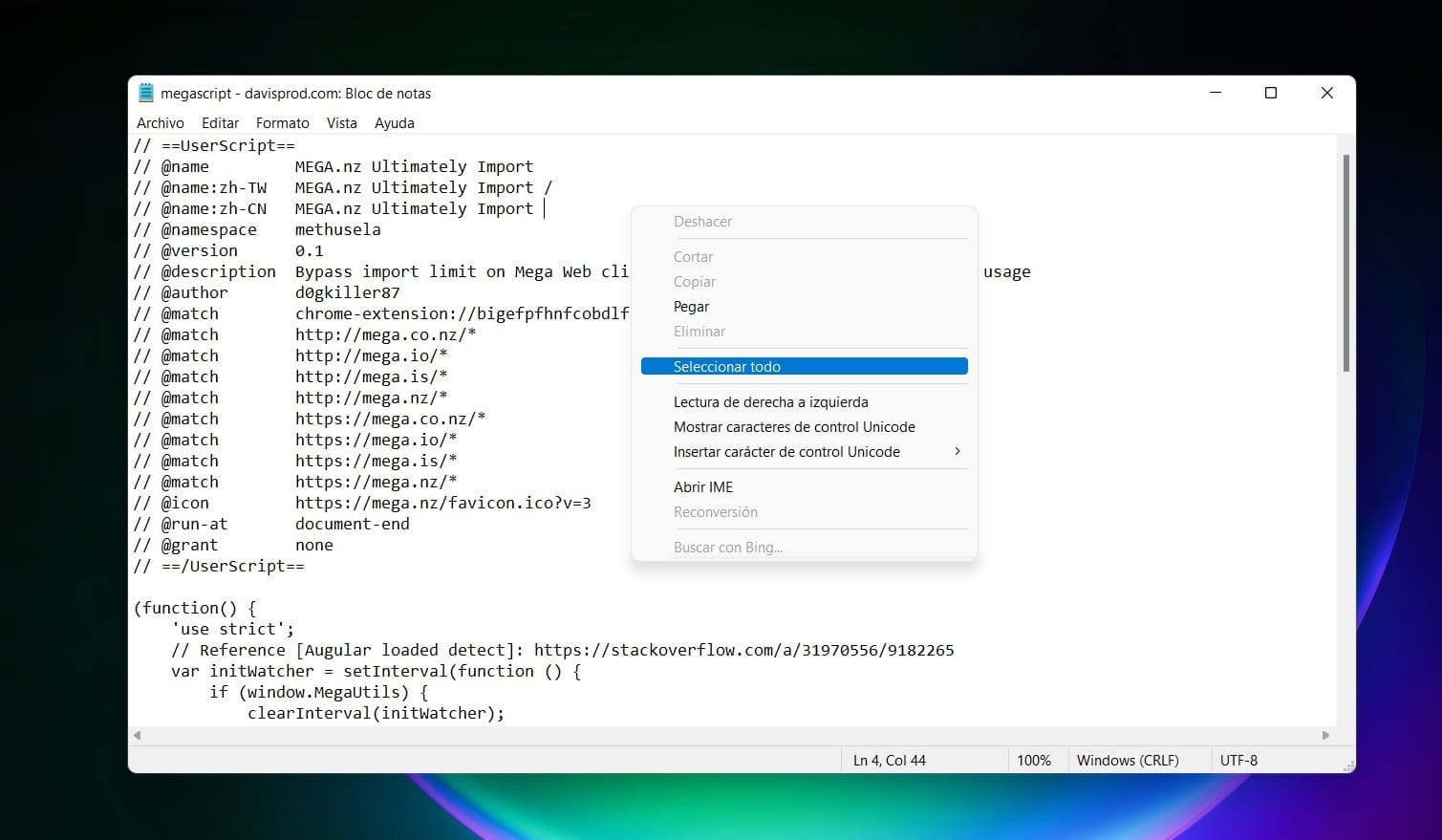Click the Copiar context menu entry
This screenshot has height=840, width=1442.
click(x=805, y=282)
